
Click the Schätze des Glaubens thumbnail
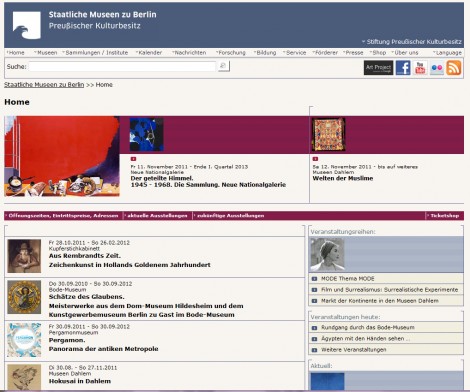[x=24, y=297]
